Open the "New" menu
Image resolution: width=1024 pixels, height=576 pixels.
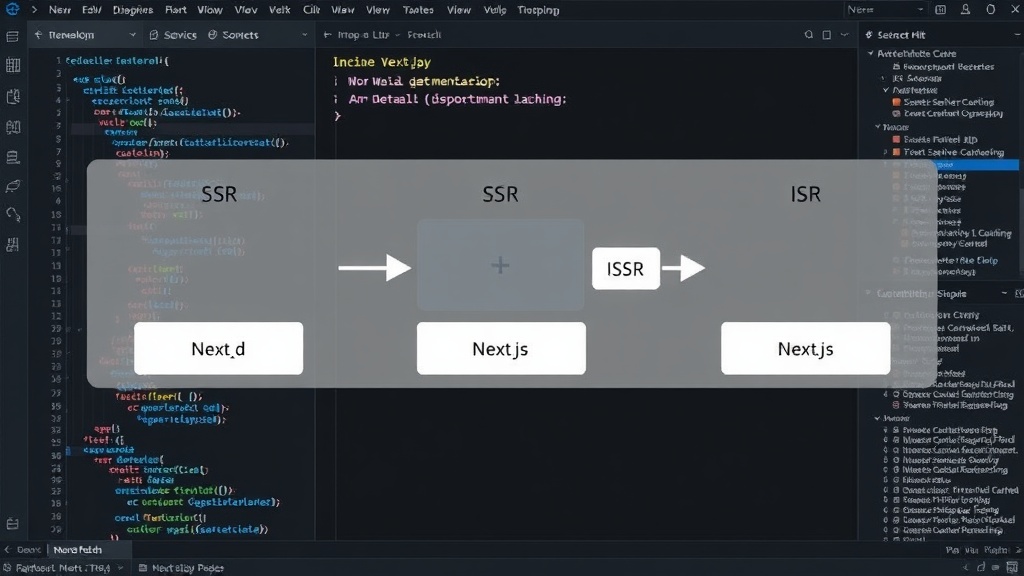click(59, 10)
